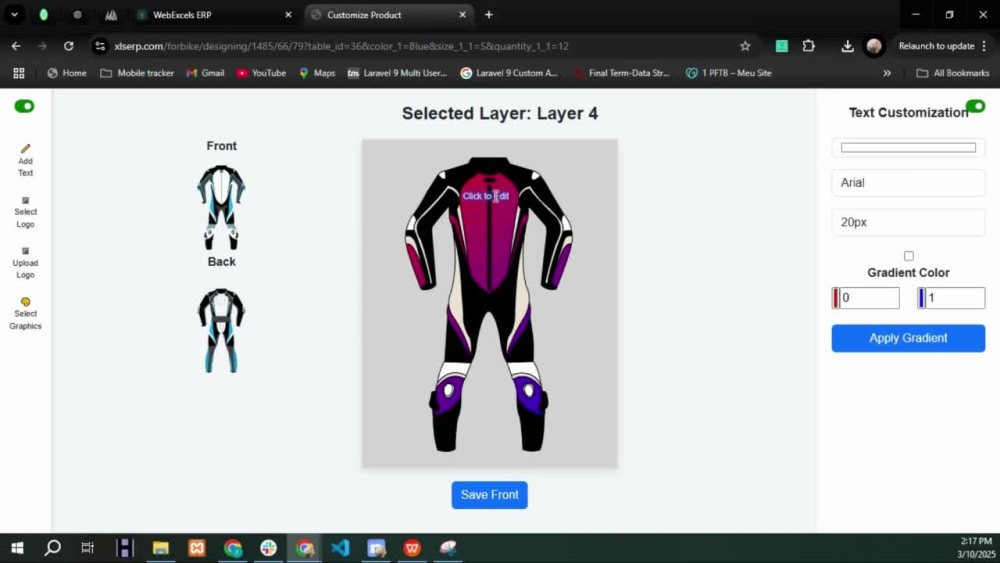1000x563 pixels.
Task: Open the tab search dropdown arrow
Action: point(14,15)
